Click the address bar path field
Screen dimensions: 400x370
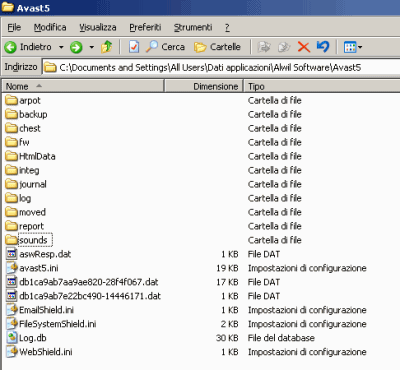coord(221,67)
